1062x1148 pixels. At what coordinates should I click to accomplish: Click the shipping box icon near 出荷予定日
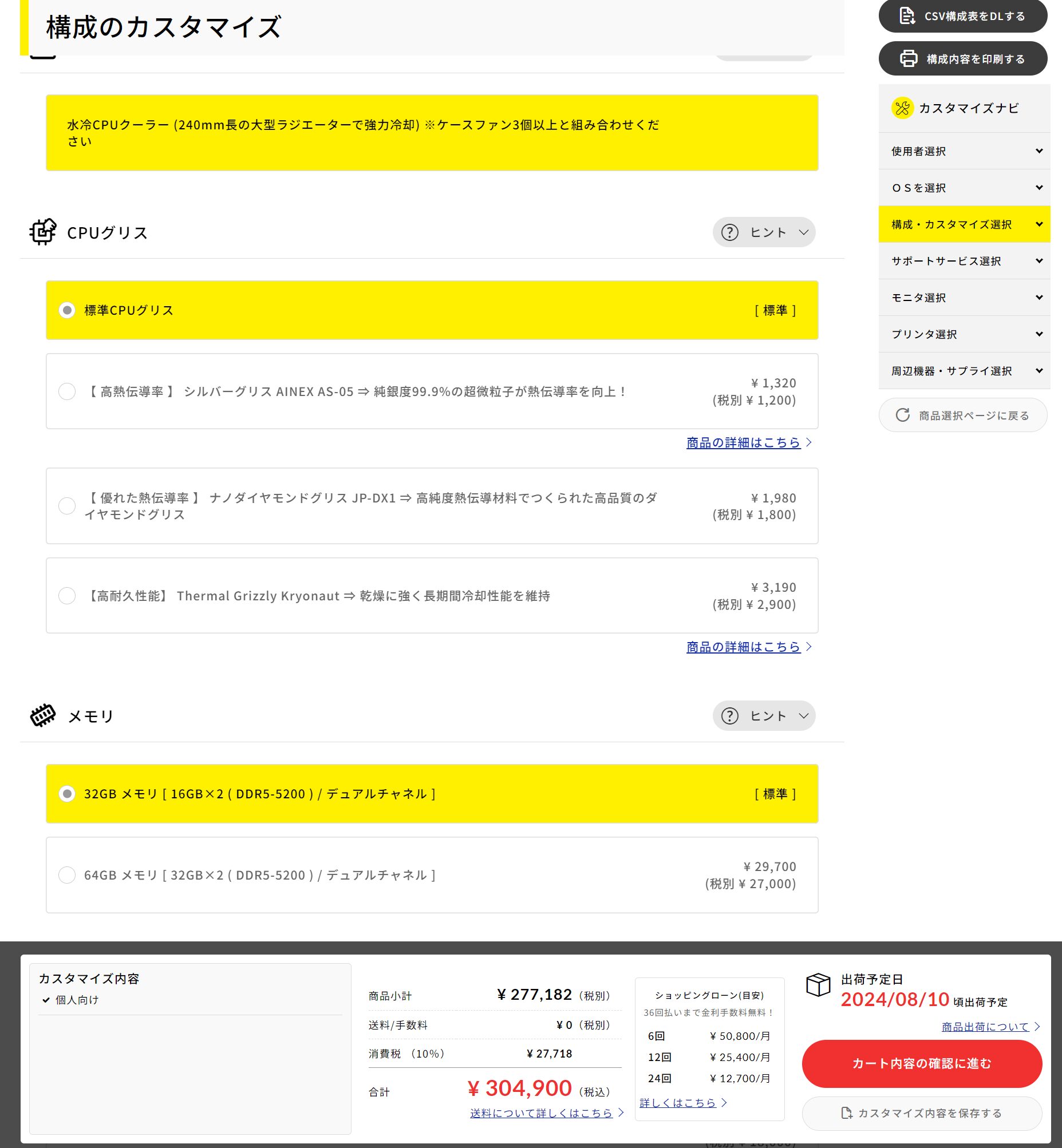pyautogui.click(x=818, y=985)
